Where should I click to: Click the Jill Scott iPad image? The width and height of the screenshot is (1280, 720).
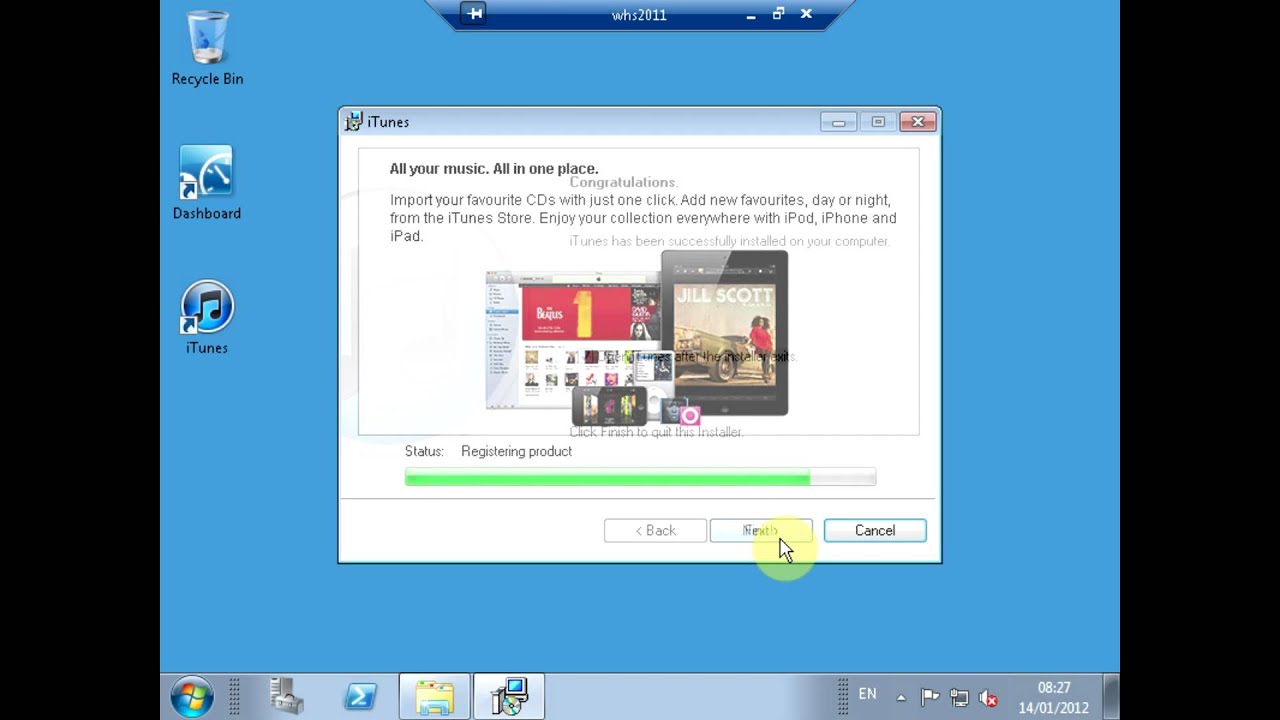coord(725,334)
